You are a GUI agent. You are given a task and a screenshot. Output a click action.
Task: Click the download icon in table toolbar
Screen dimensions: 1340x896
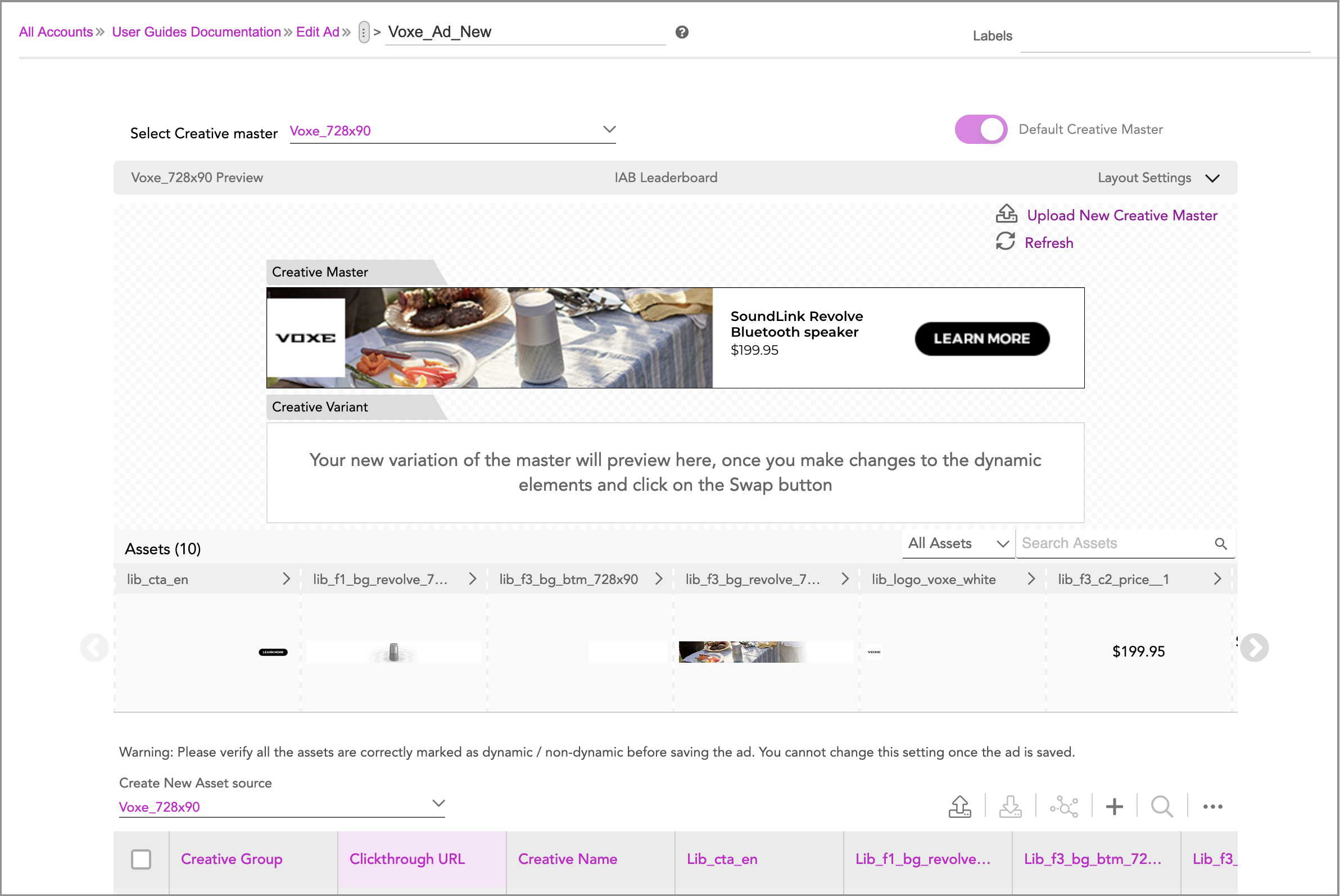[1010, 806]
